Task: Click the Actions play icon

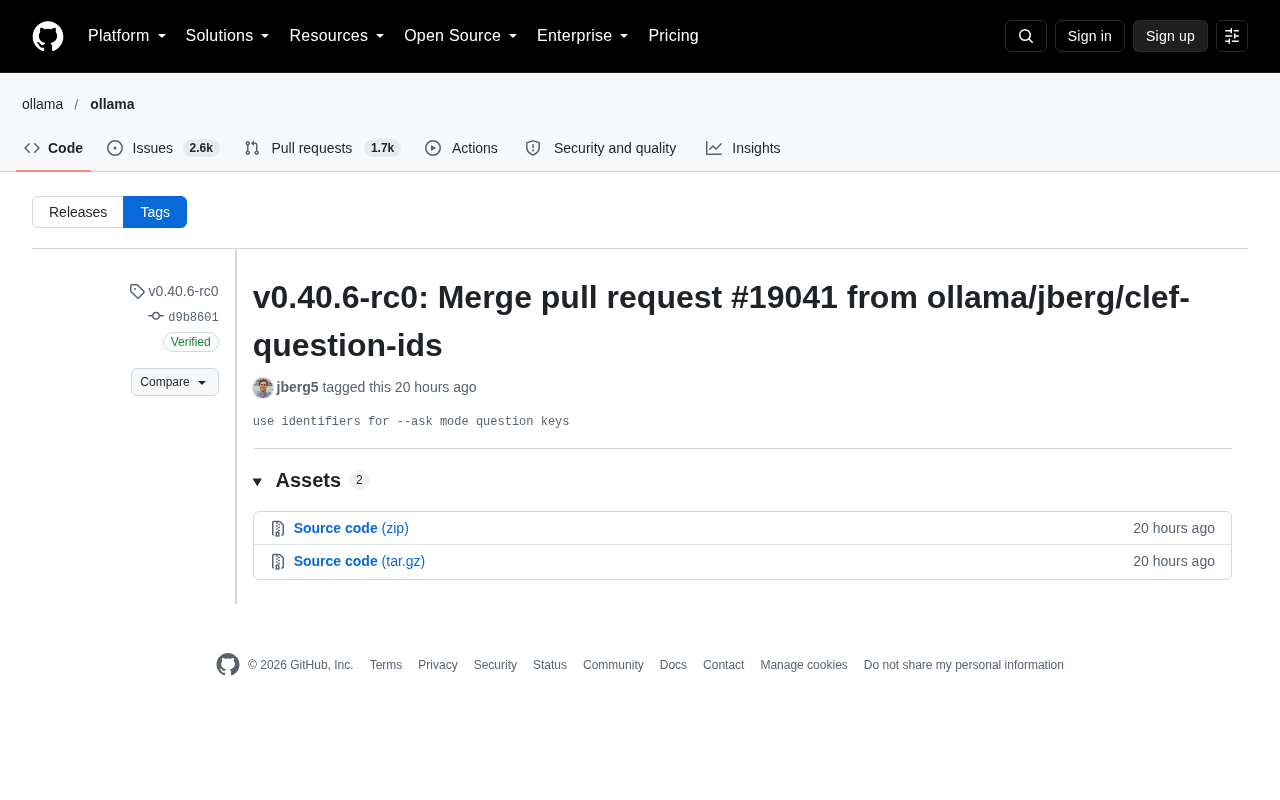Action: click(433, 148)
